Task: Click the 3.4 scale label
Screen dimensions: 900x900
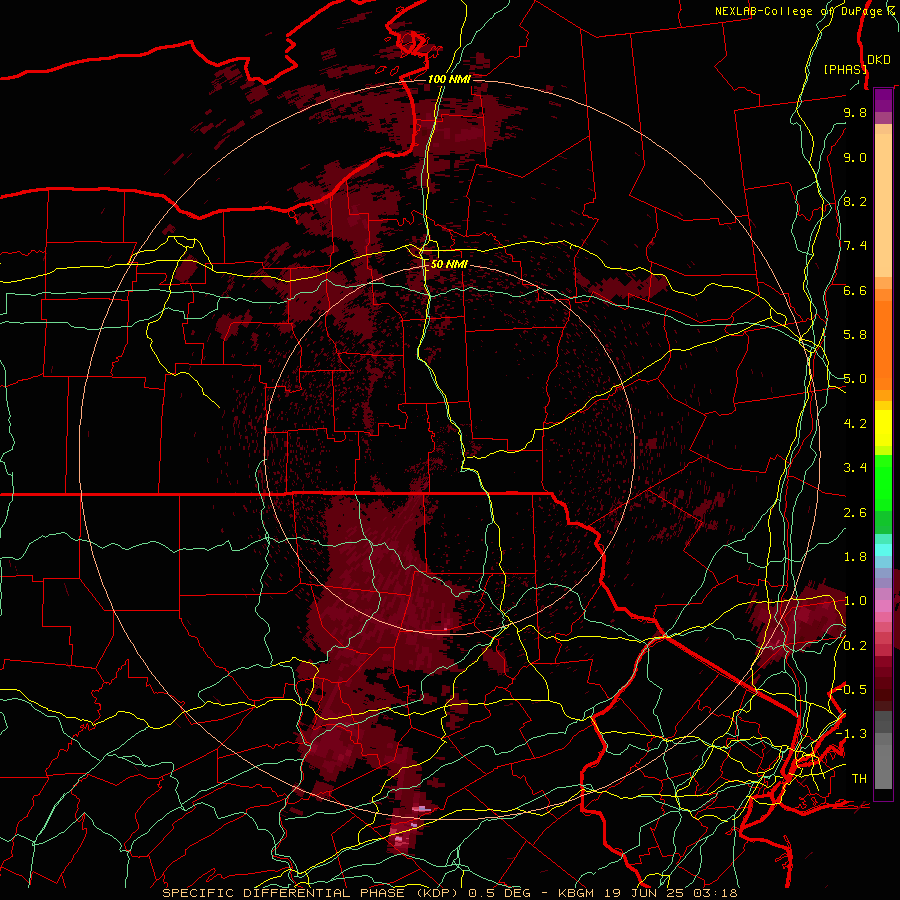Action: (x=855, y=468)
